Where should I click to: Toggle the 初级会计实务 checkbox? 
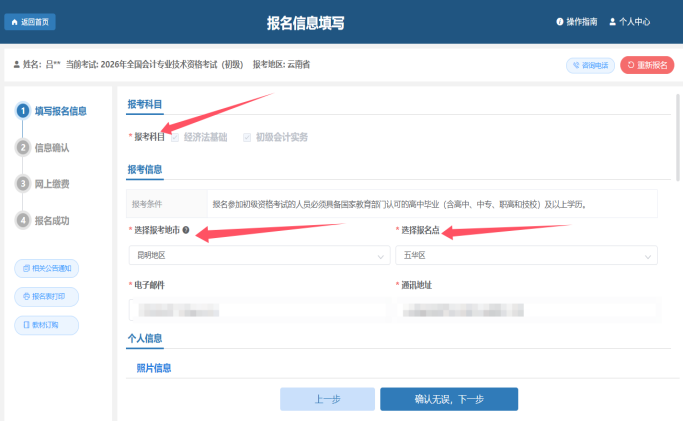click(x=247, y=137)
